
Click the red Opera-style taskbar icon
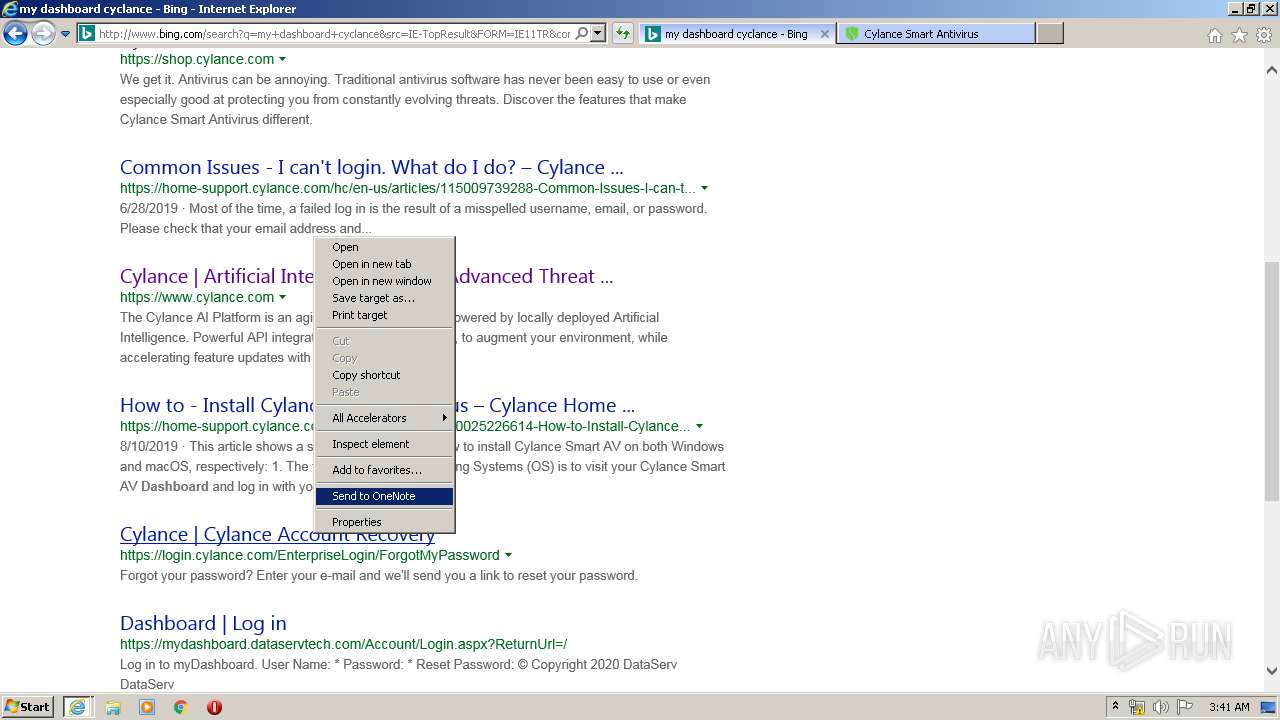pyautogui.click(x=214, y=707)
